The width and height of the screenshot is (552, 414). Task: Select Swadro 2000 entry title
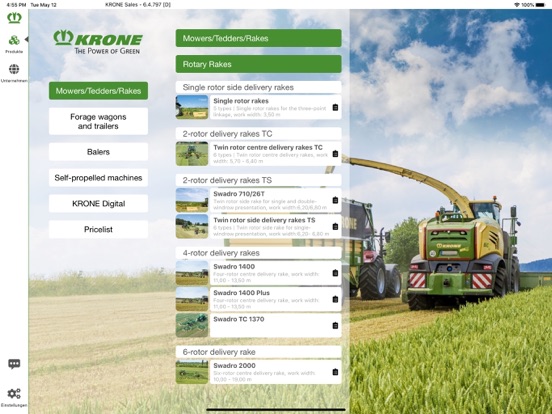[x=234, y=366]
